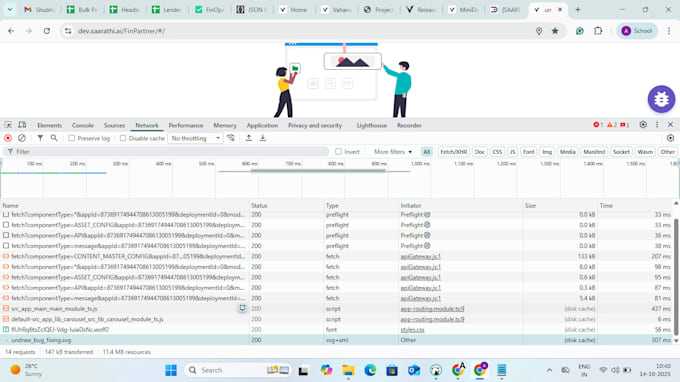The image size is (680, 382).
Task: Open the School profile menu
Action: point(637,31)
